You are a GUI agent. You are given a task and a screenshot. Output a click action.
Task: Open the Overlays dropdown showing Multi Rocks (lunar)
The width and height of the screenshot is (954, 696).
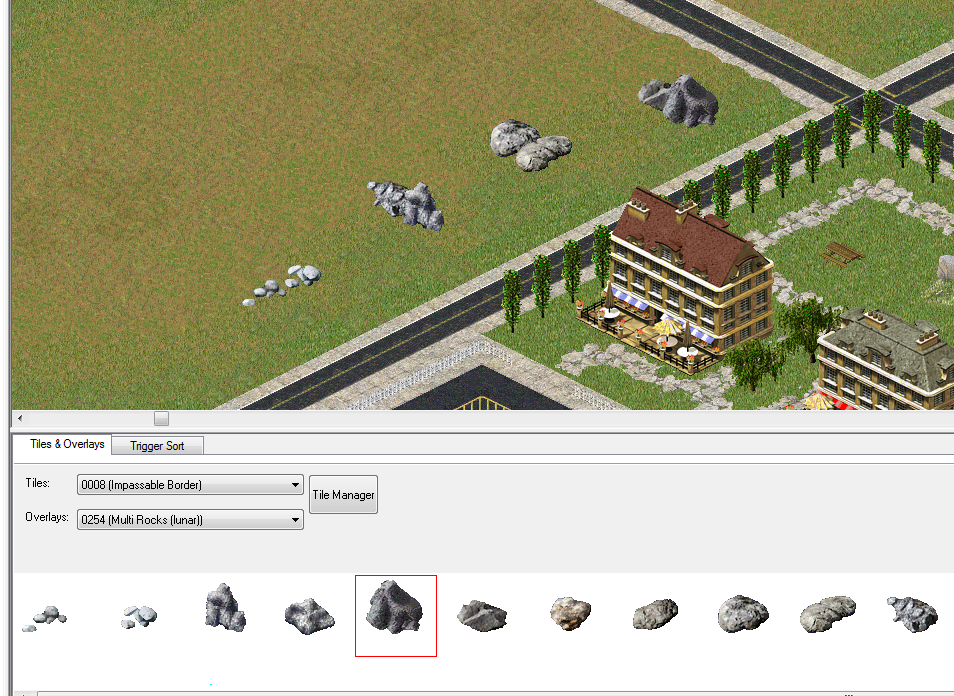(x=190, y=520)
